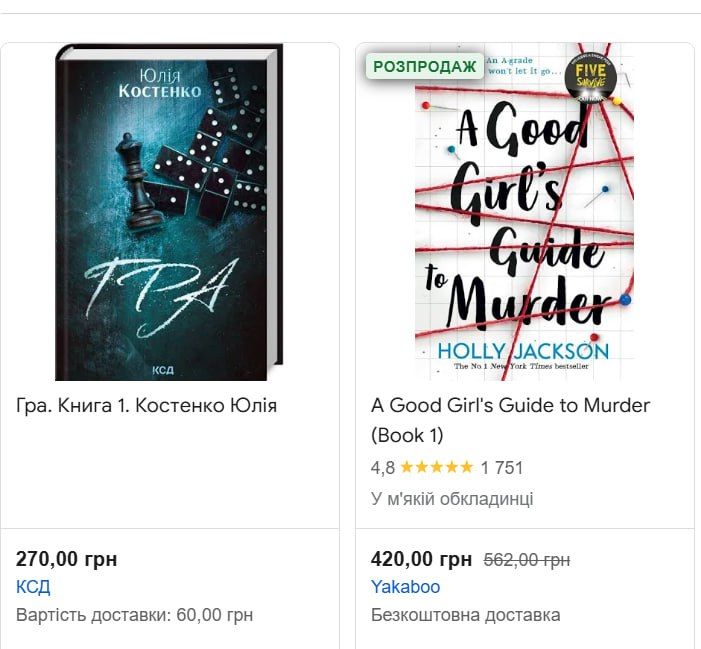Open product title Гра. Книга 1. Костенко Юлія
Viewport: 701px width, 649px height.
coord(147,405)
